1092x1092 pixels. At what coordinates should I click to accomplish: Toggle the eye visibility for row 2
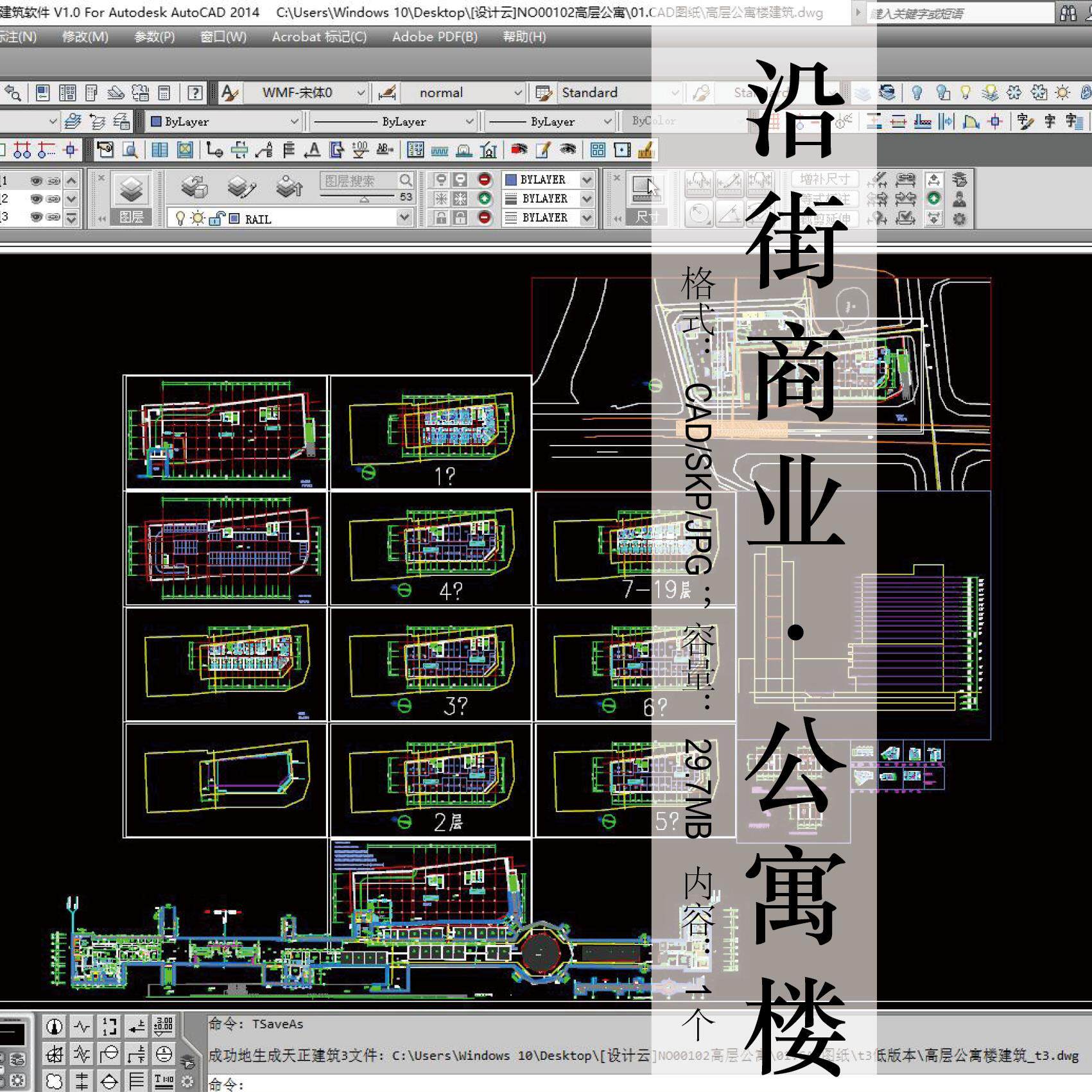[37, 199]
